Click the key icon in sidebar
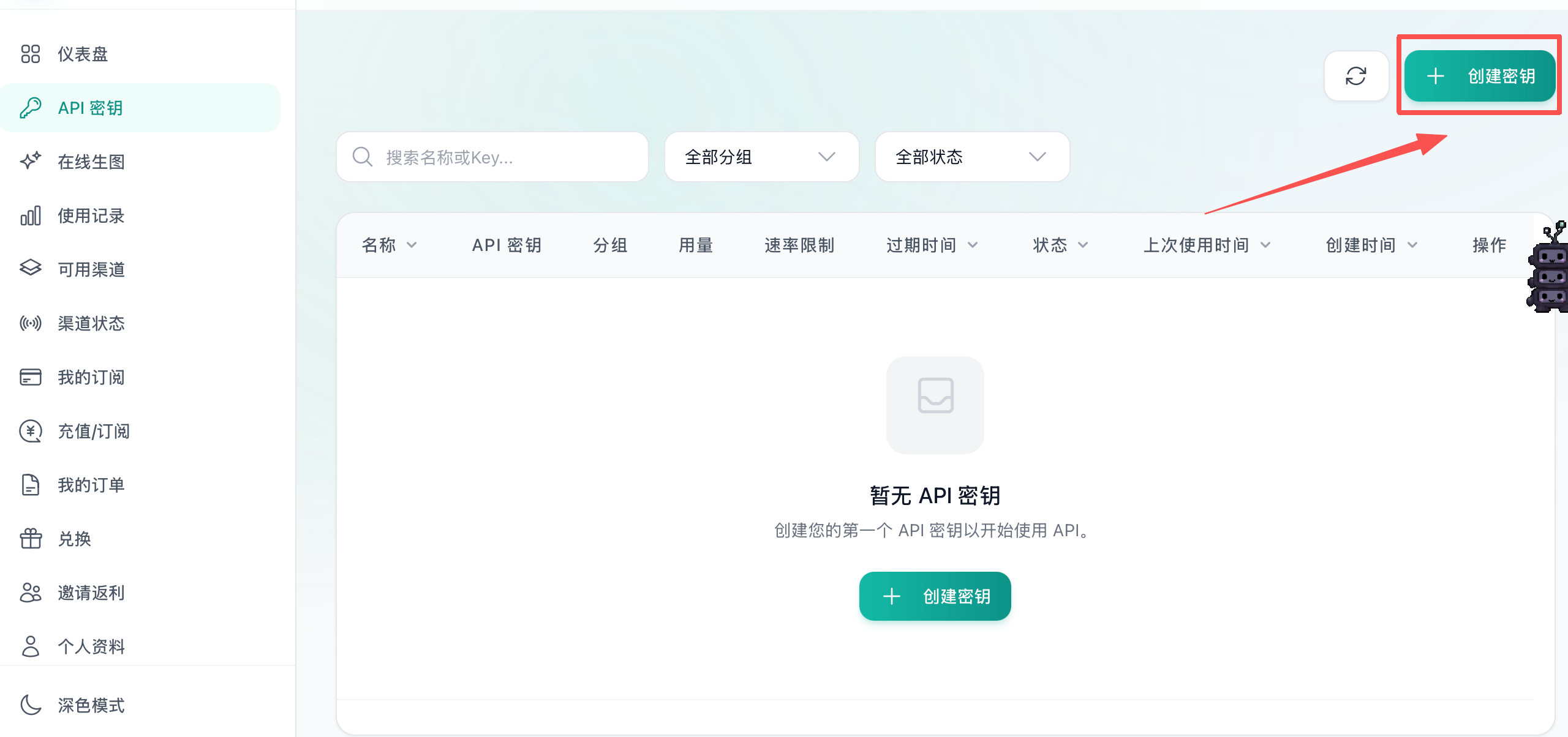Screen dimensions: 1568x737 [30, 108]
